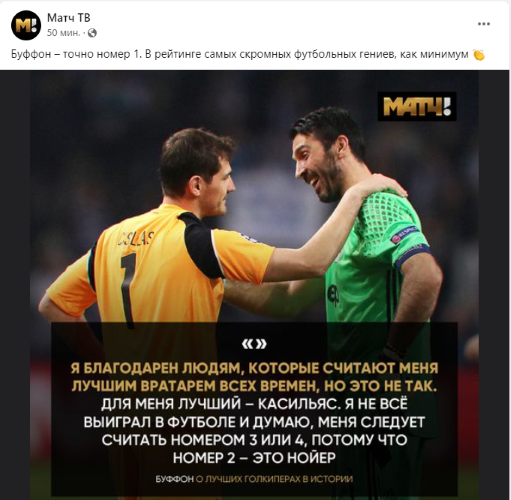The width and height of the screenshot is (511, 500).
Task: Click the white quote line НОМЕР 2 – ЭТО НОЙЕР
Action: [254, 458]
